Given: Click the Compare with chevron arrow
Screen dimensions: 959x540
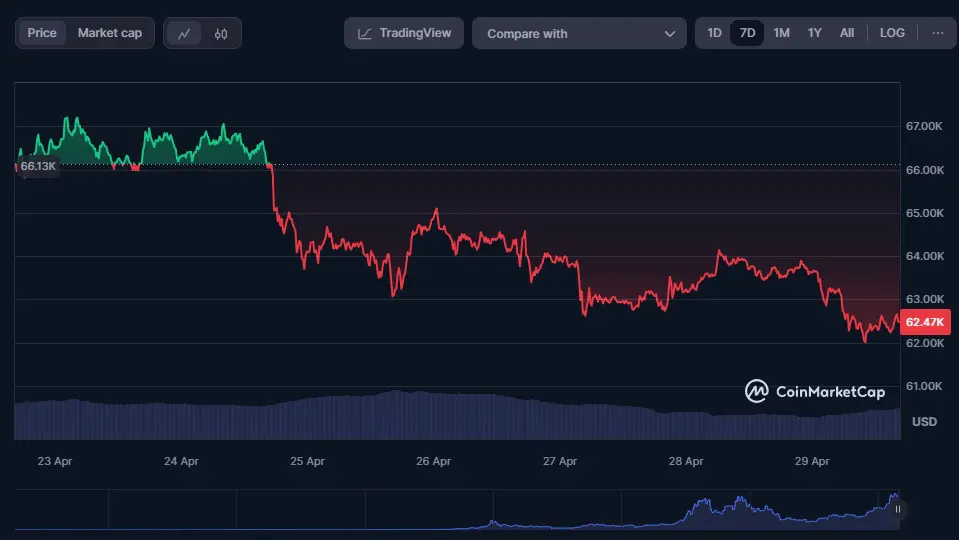Looking at the screenshot, I should 669,33.
